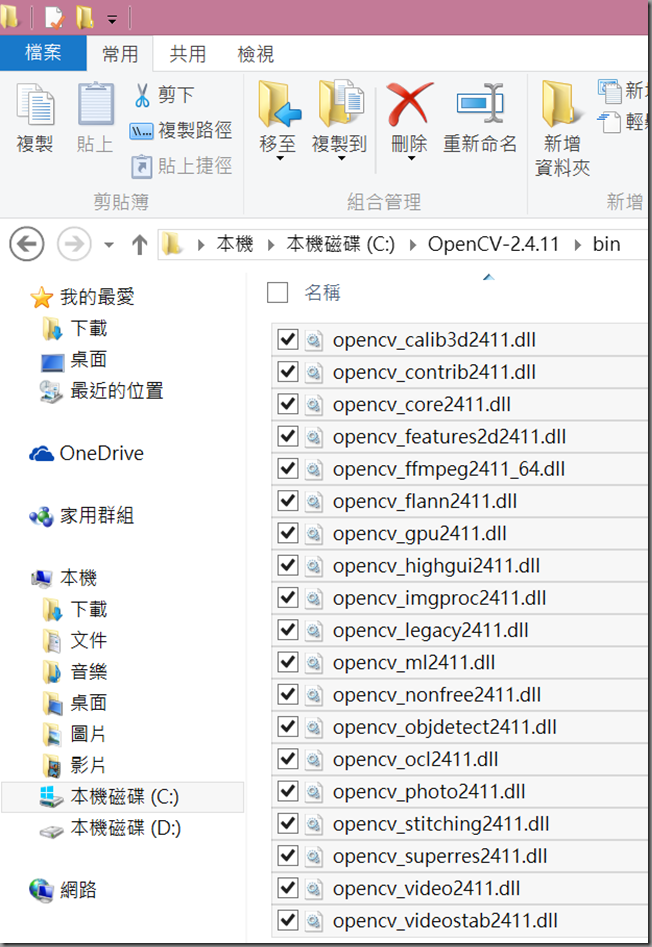The image size is (652, 947).
Task: Uncheck opencv_contrib2411.dll checkbox
Action: pyautogui.click(x=288, y=371)
